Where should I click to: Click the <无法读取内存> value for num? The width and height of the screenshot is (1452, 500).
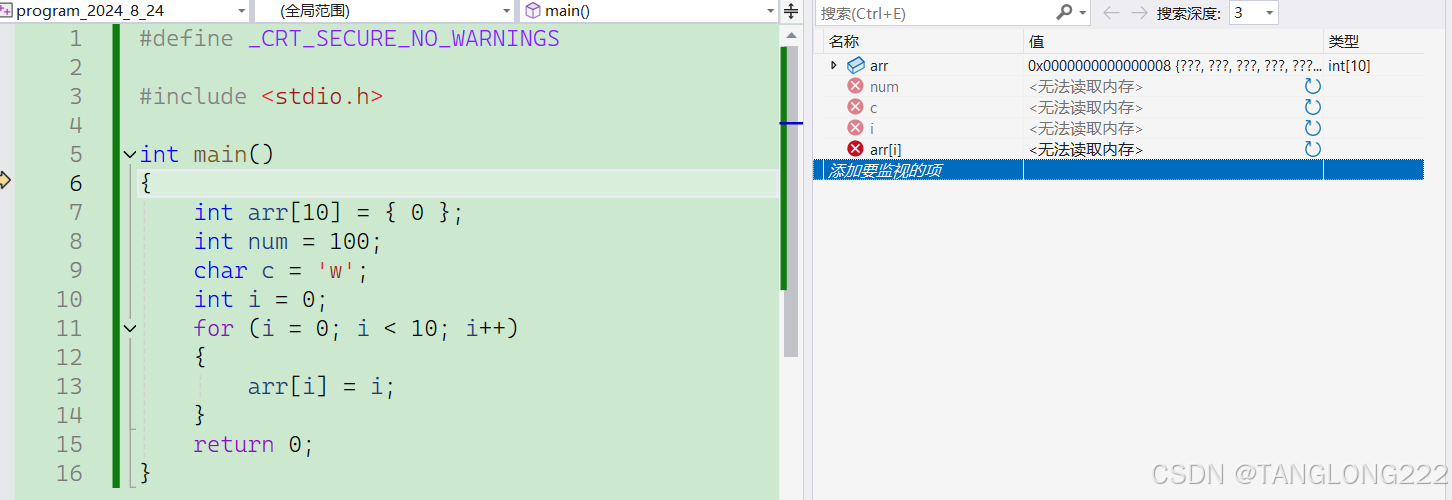click(x=1086, y=87)
